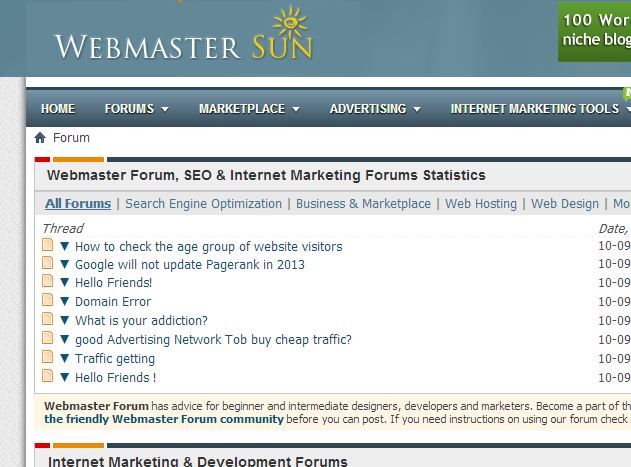Image resolution: width=631 pixels, height=467 pixels.
Task: Click thread icon beside 'Domain Error'
Action: point(47,301)
